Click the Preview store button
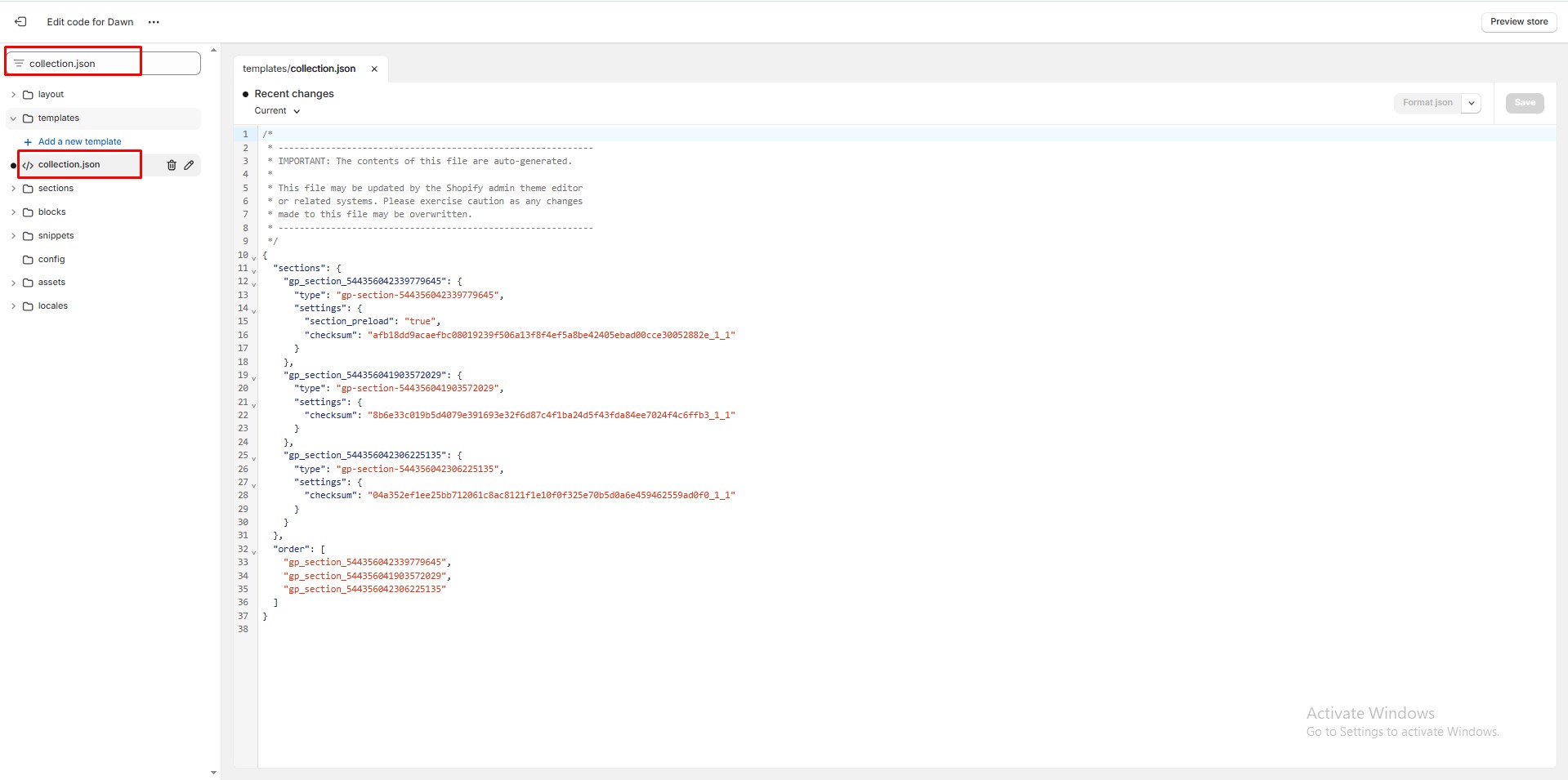 [1518, 21]
